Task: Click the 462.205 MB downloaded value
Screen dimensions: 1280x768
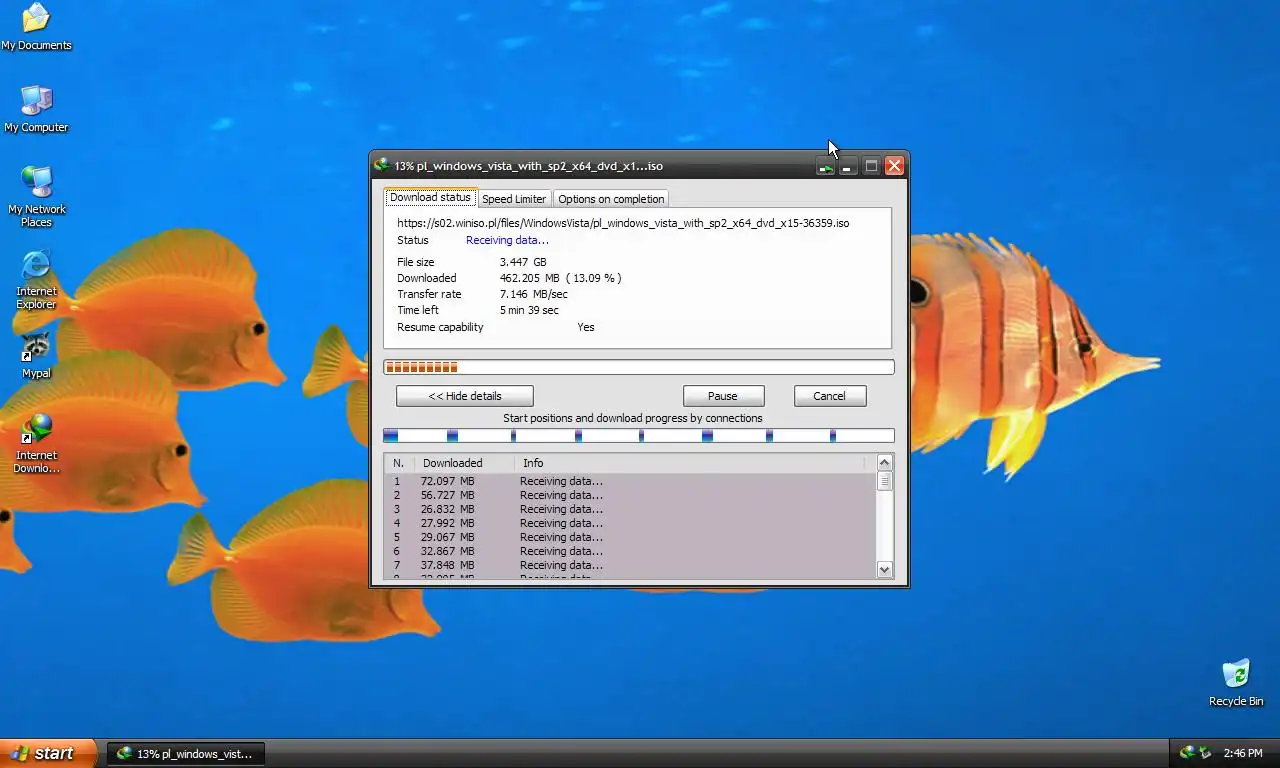Action: click(560, 278)
